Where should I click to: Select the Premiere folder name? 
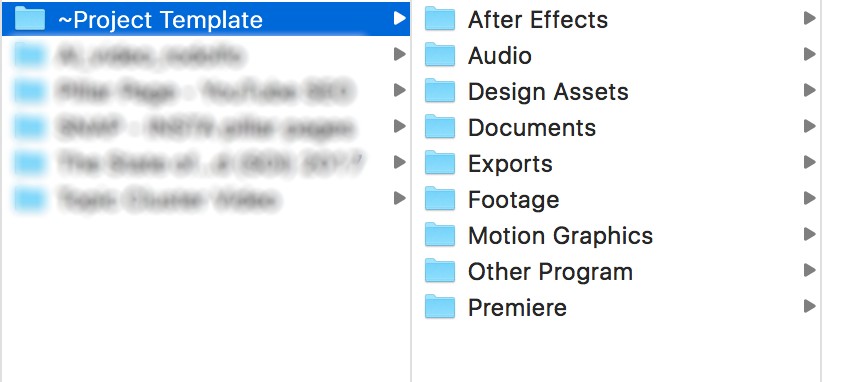click(x=517, y=308)
